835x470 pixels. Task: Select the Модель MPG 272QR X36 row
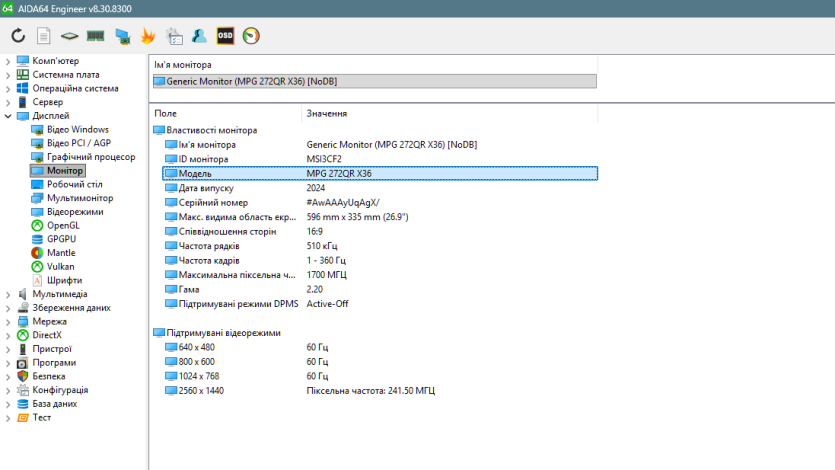380,174
